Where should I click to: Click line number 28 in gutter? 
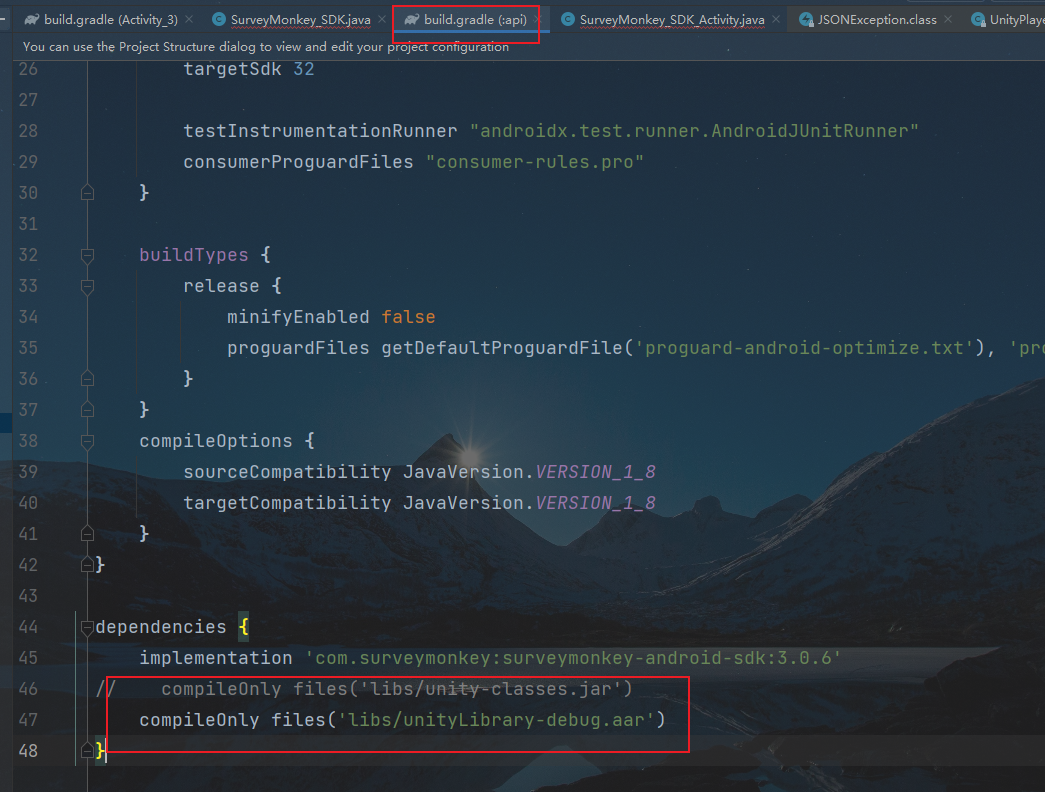coord(28,131)
